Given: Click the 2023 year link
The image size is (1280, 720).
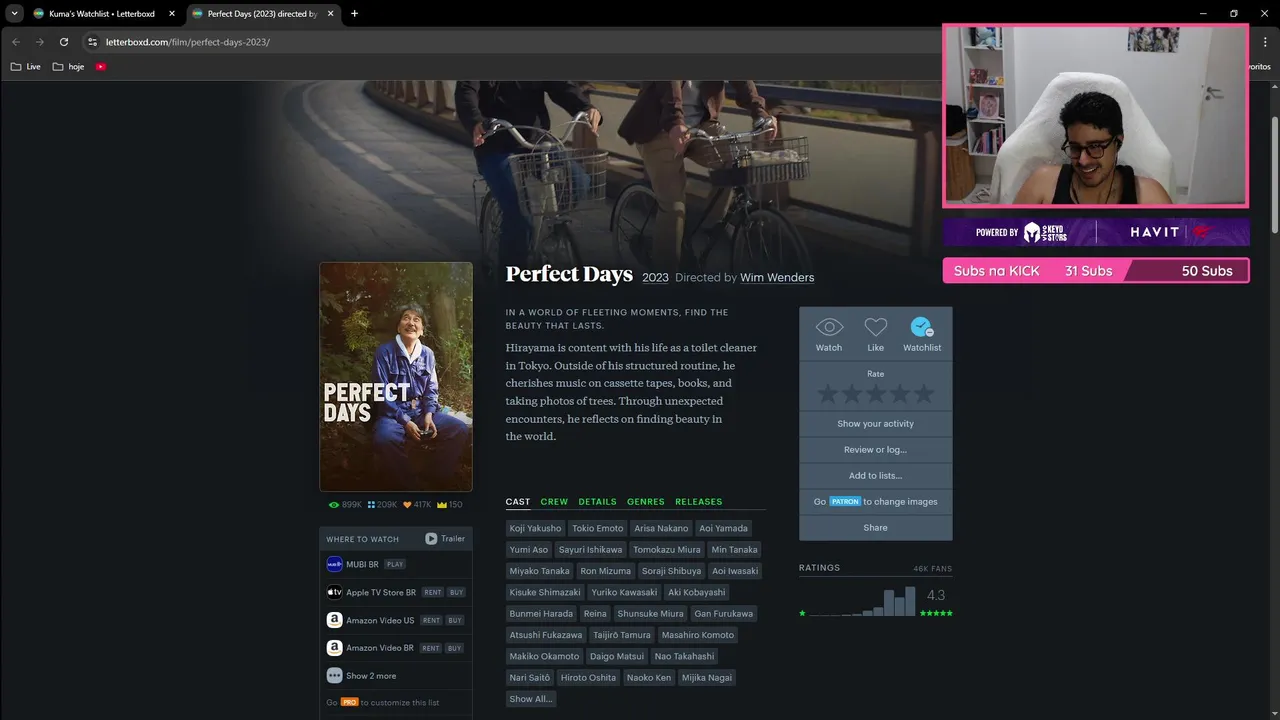Looking at the screenshot, I should click(655, 278).
